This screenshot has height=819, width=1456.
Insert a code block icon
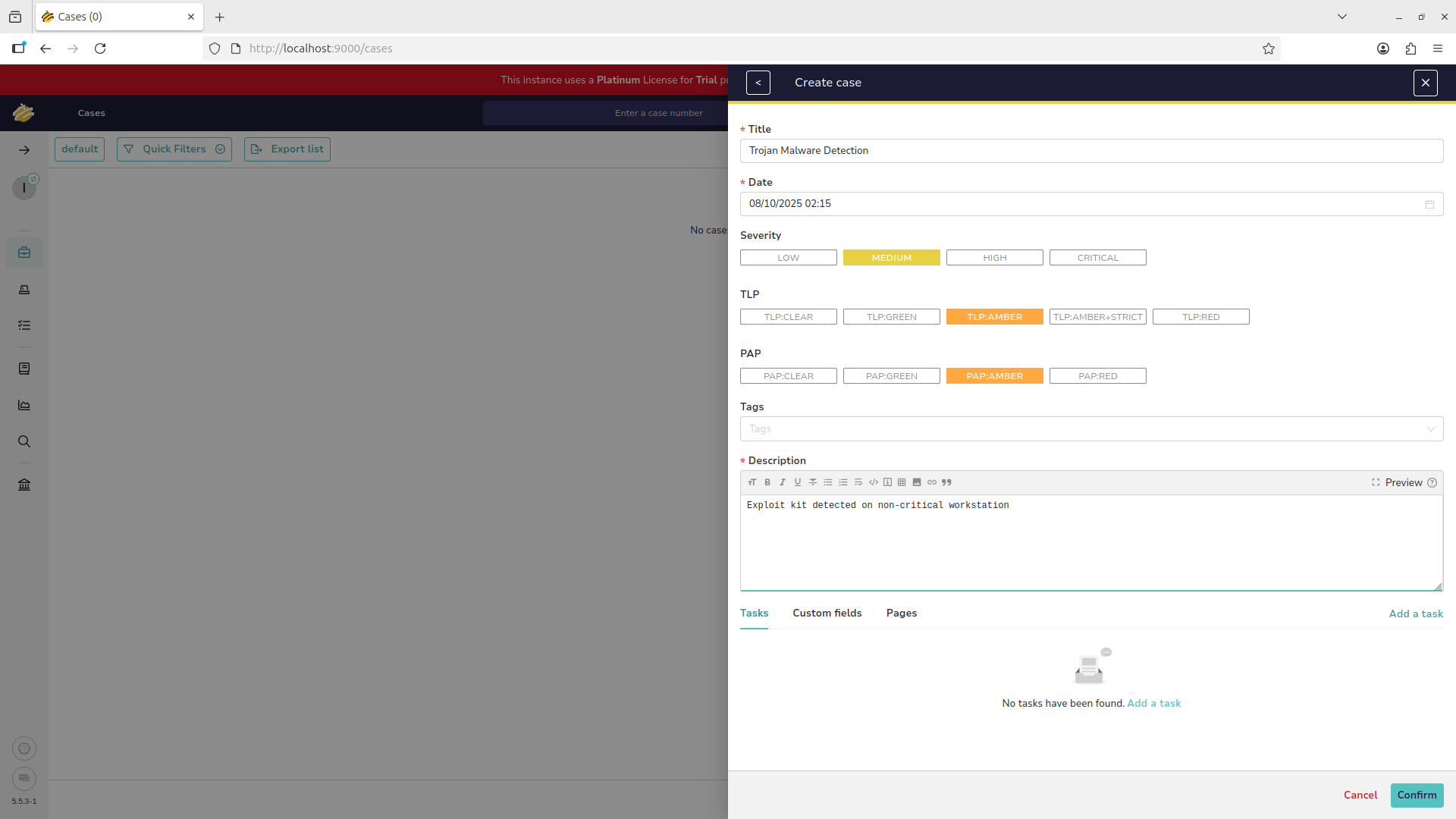point(874,482)
